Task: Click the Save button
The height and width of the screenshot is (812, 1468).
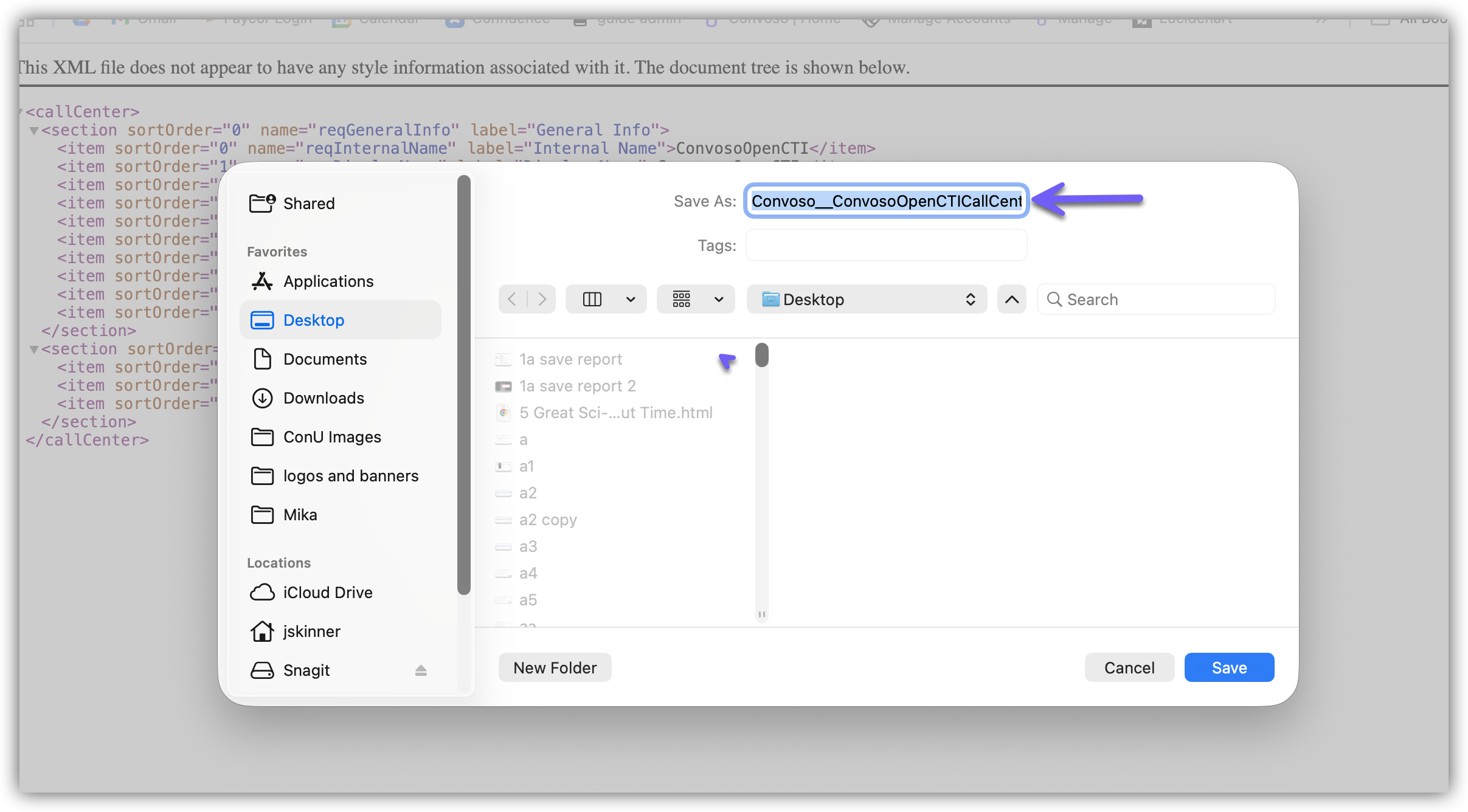Action: [x=1229, y=667]
